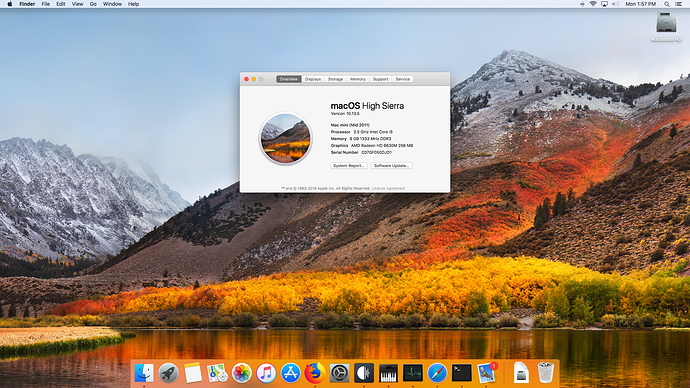Image resolution: width=690 pixels, height=388 pixels.
Task: Launch Firefox from the dock
Action: click(x=315, y=373)
